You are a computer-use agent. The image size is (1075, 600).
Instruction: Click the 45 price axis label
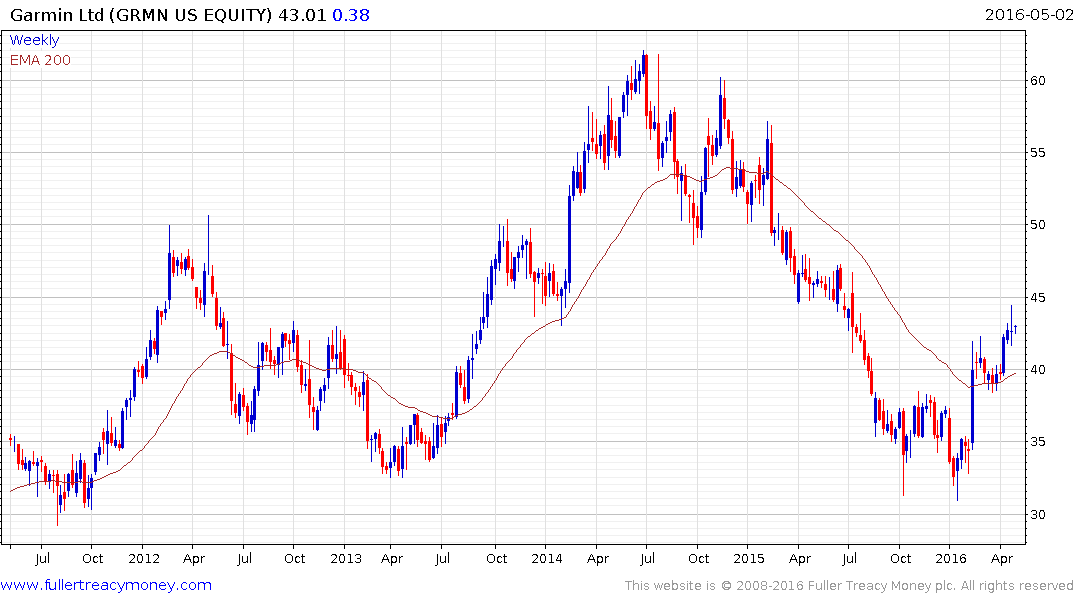pyautogui.click(x=1038, y=298)
